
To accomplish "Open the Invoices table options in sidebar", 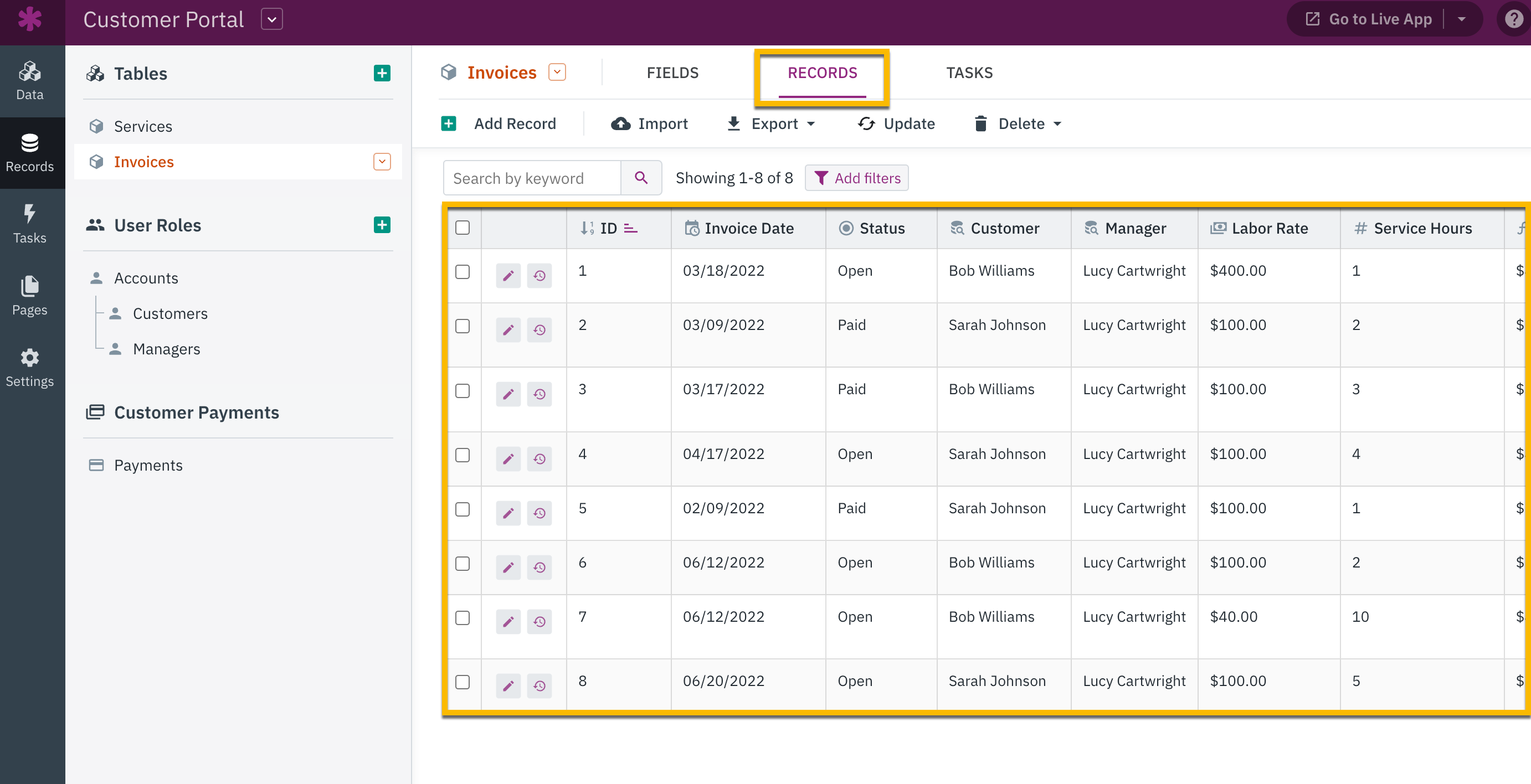I will click(382, 162).
